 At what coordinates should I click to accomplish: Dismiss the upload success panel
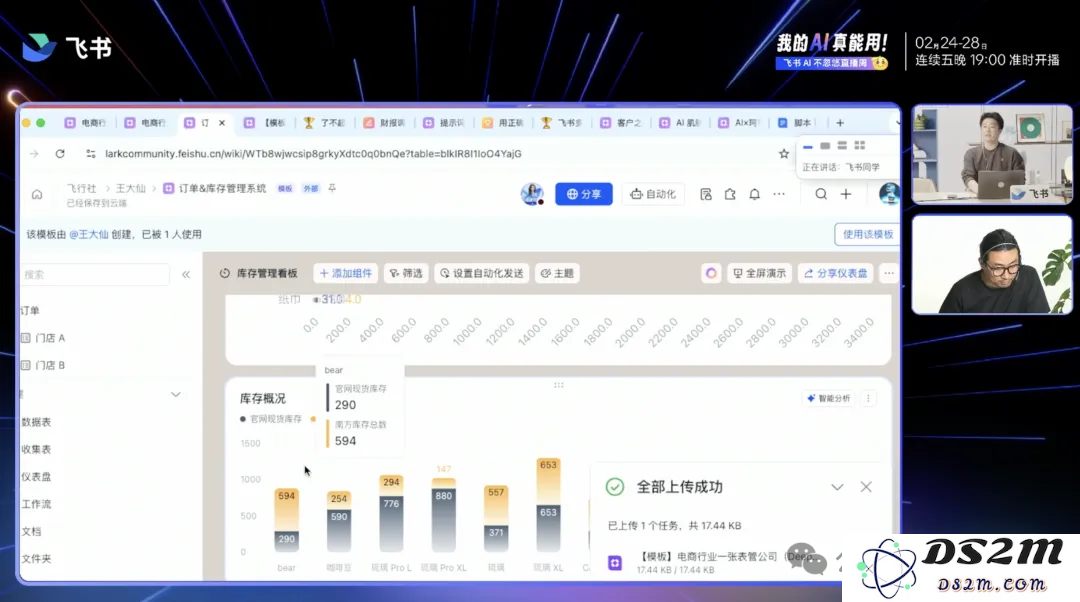coord(866,487)
